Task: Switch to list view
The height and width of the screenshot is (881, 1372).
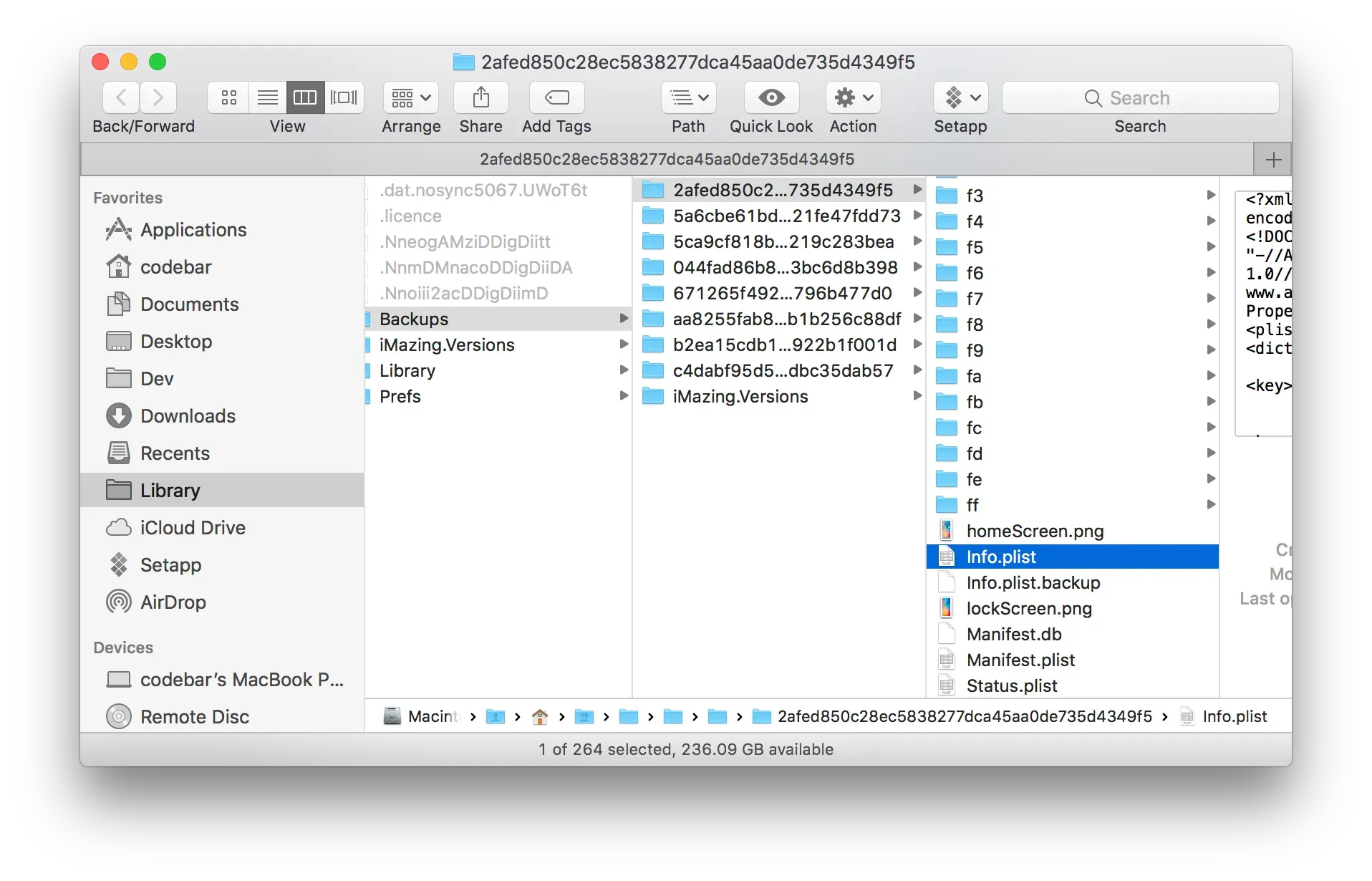Action: coord(266,97)
